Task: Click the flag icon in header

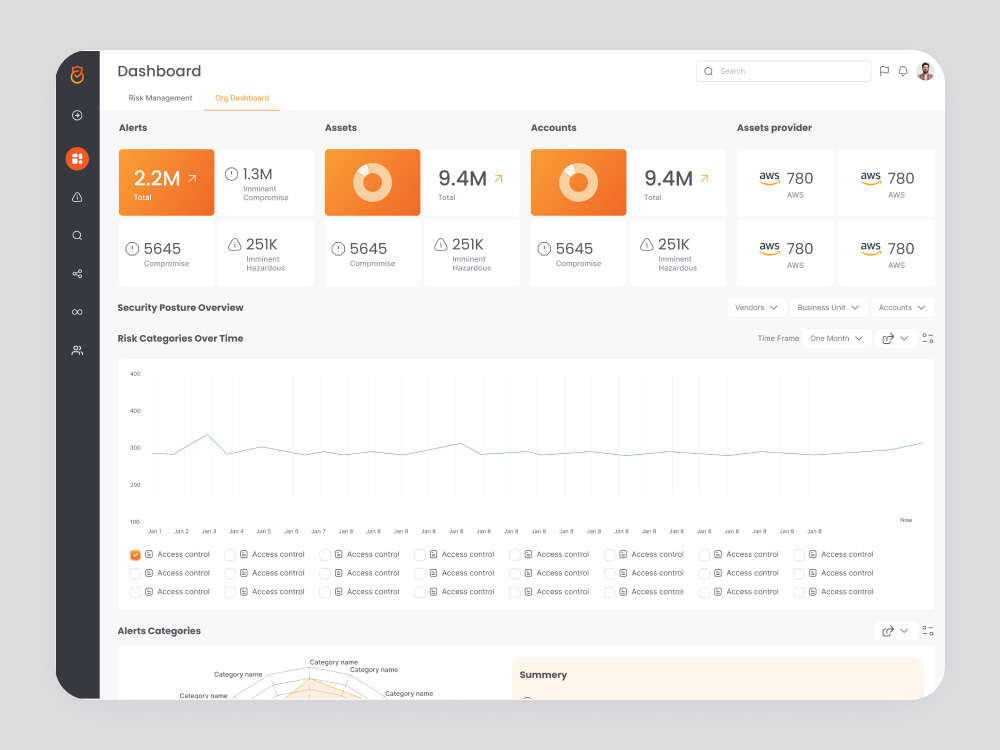Action: (x=884, y=71)
